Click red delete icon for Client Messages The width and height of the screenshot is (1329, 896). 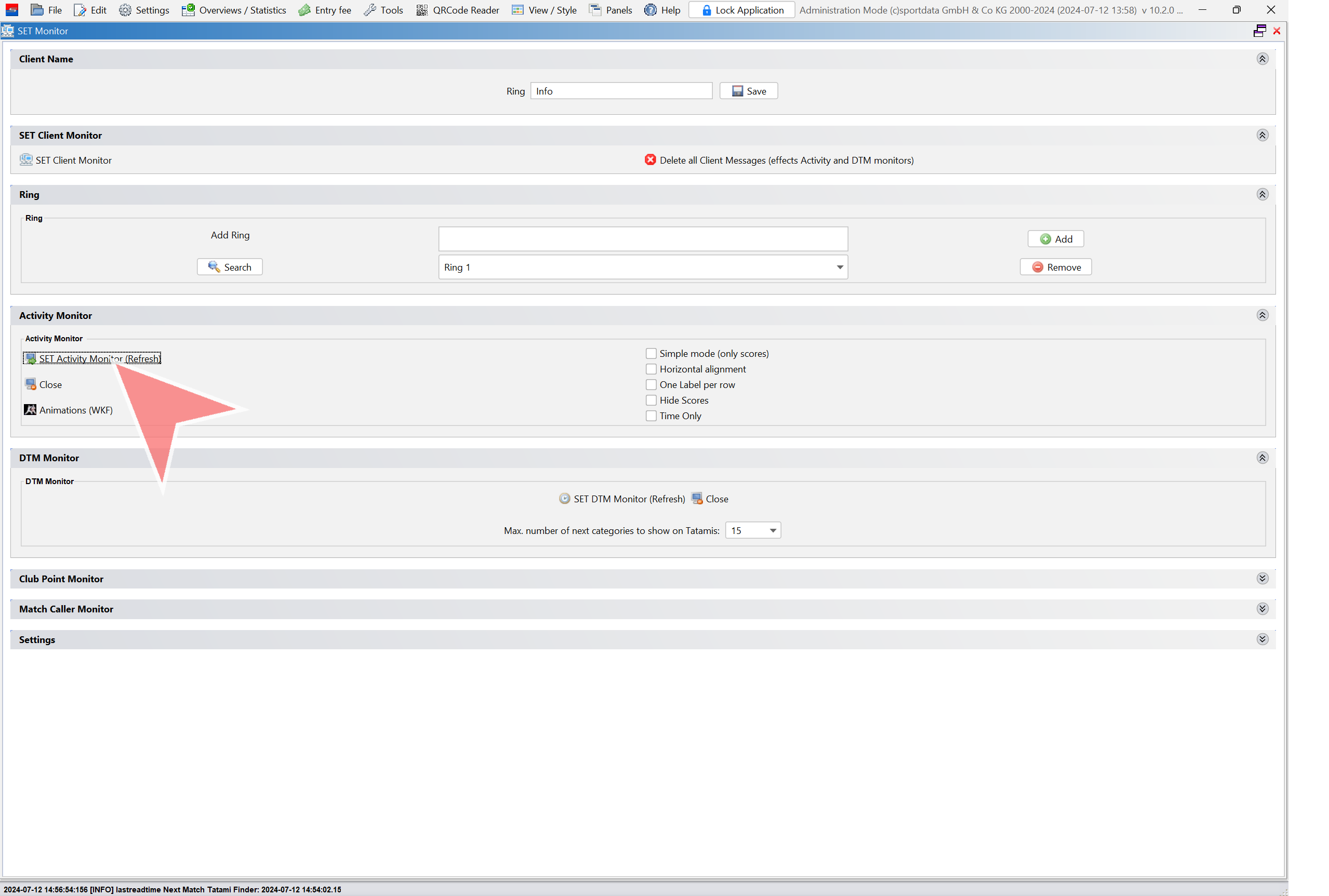[x=650, y=159]
